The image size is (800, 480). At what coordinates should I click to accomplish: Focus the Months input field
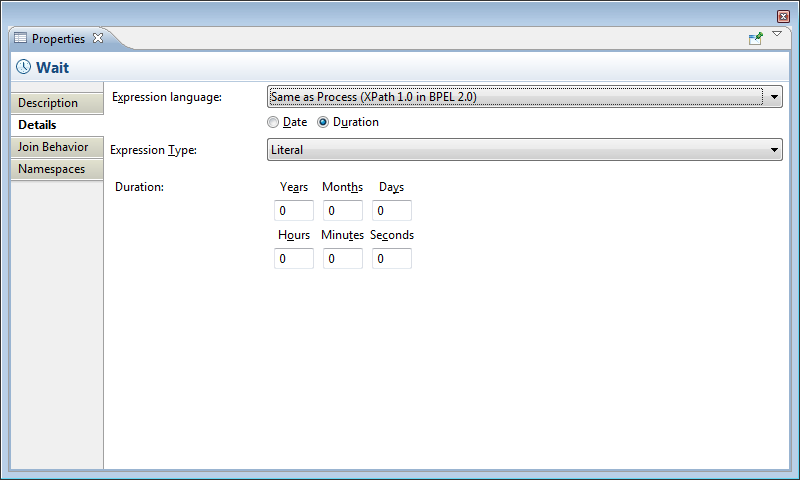[343, 211]
